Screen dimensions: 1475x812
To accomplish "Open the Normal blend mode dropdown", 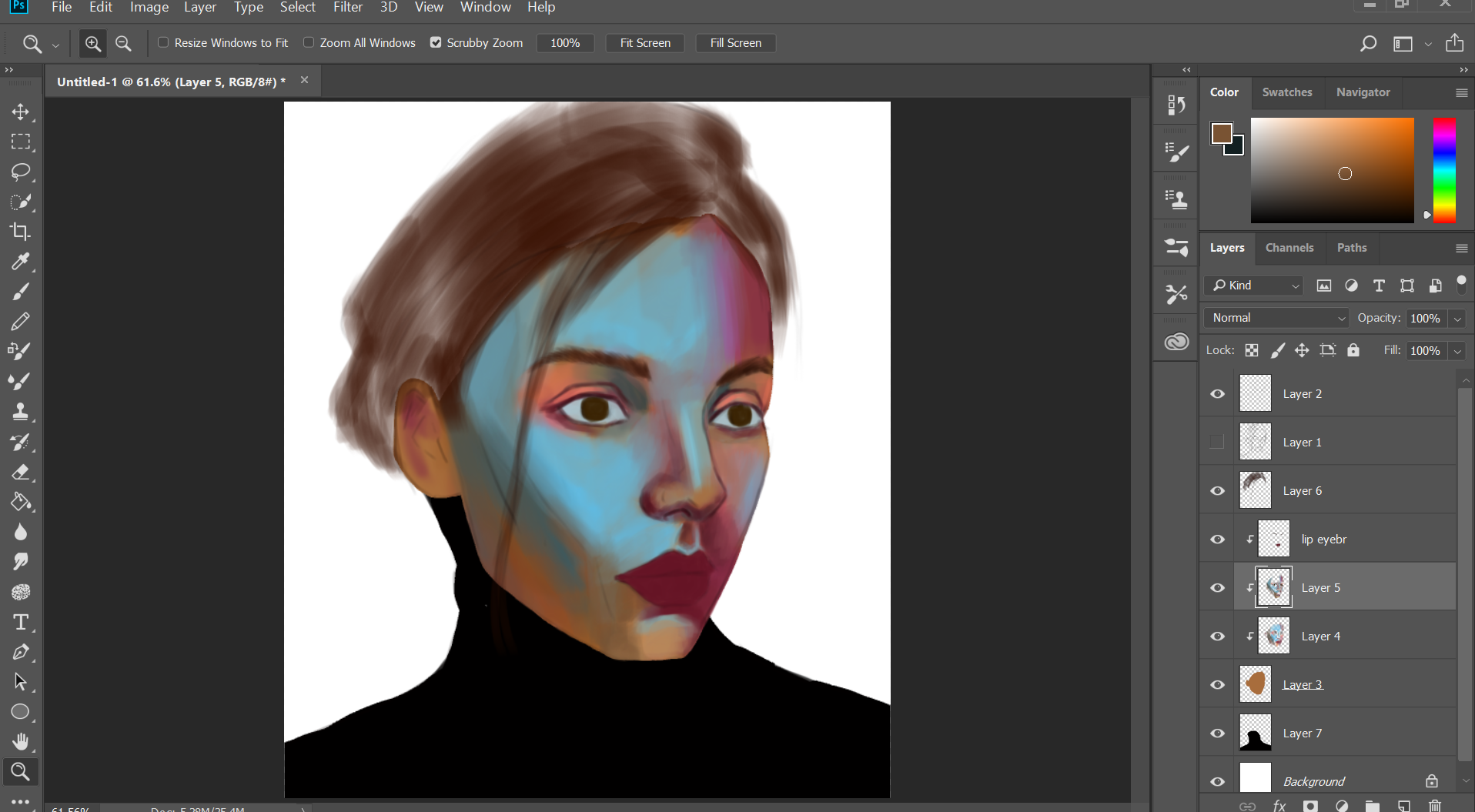I will 1277,318.
